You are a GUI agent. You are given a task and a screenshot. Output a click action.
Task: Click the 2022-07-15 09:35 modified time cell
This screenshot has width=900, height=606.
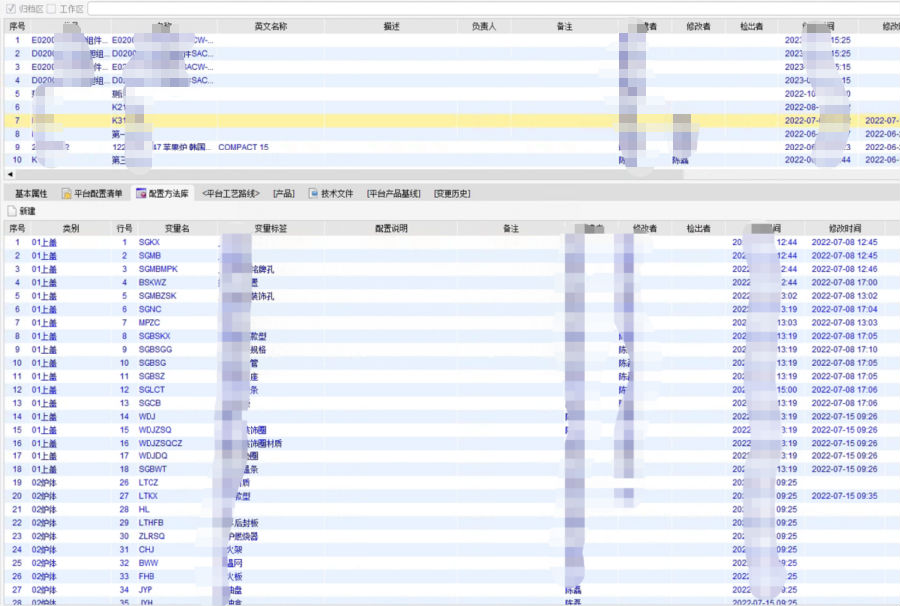(844, 496)
